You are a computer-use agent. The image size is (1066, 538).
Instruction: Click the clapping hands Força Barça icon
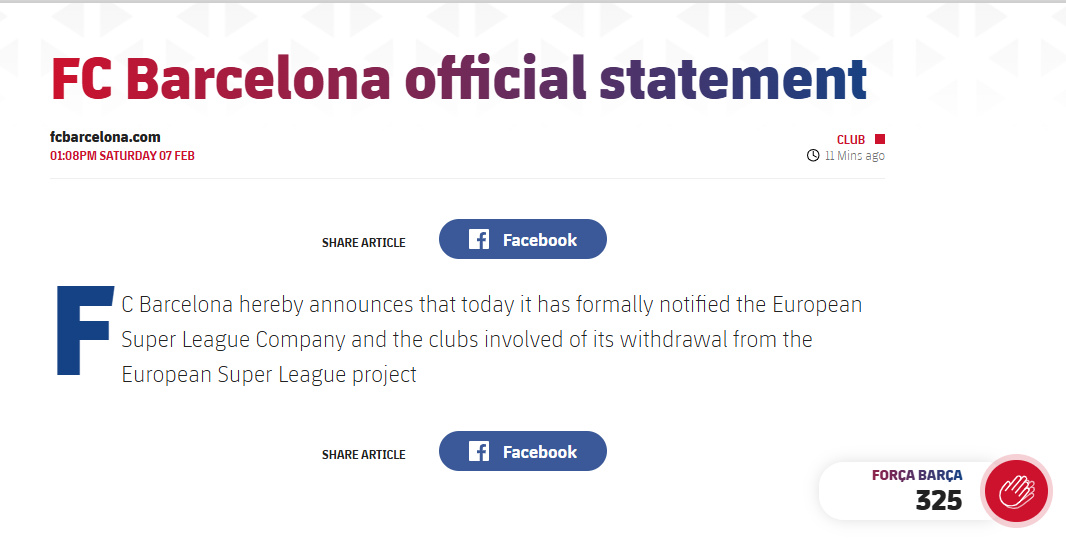(1016, 490)
